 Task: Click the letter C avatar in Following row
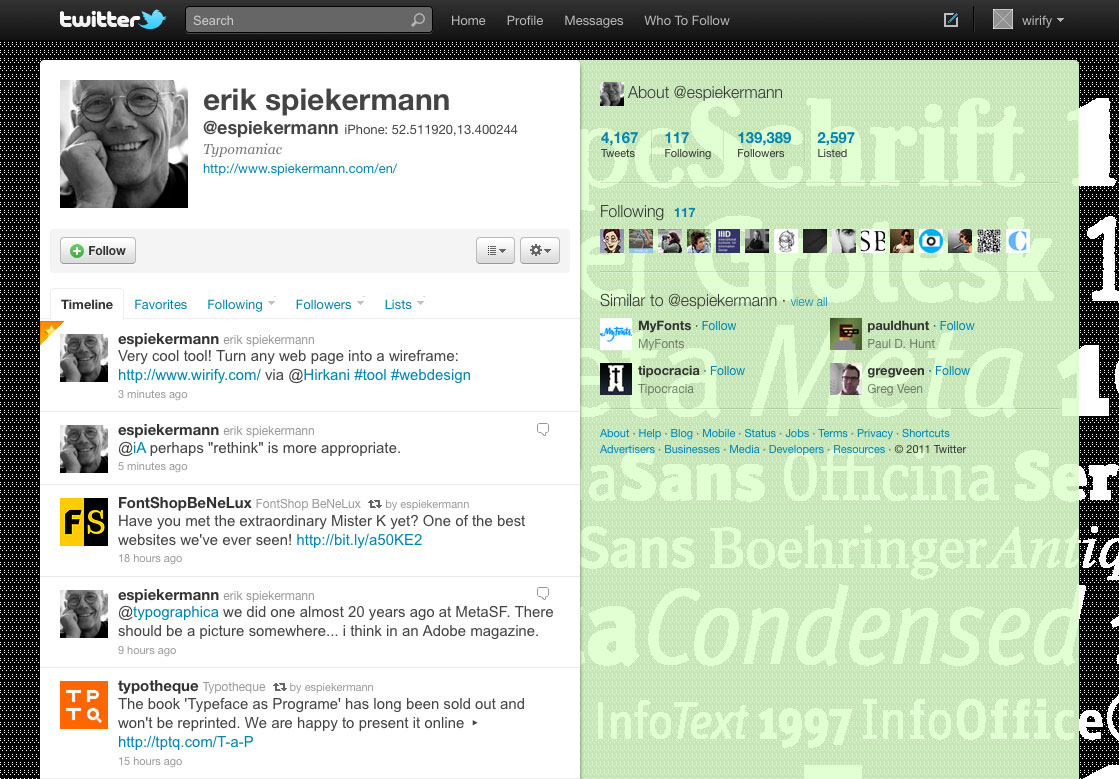1018,241
